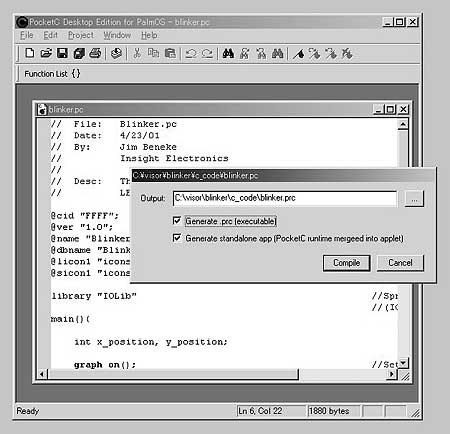This screenshot has width=450, height=434.
Task: Save the file with floppy icon
Action: 62,53
